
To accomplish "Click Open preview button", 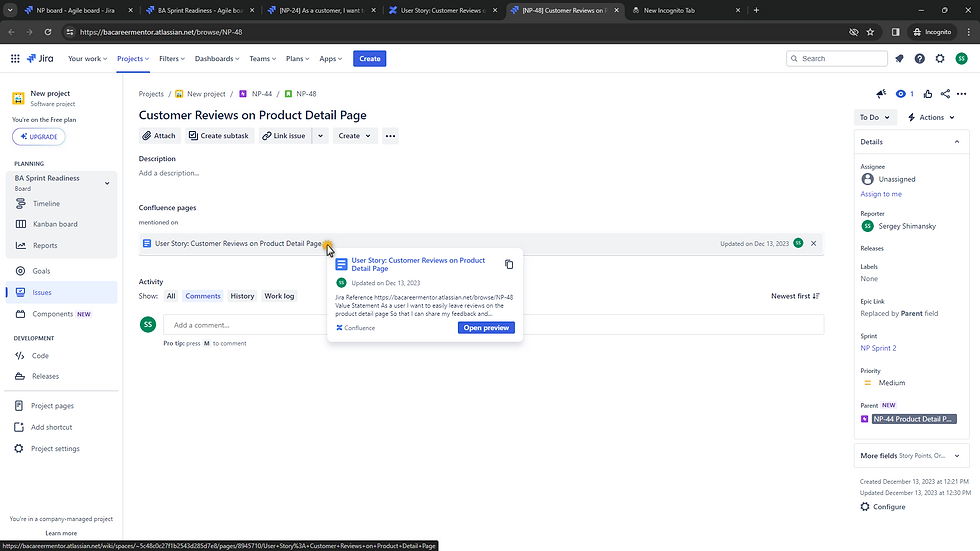I will [486, 328].
